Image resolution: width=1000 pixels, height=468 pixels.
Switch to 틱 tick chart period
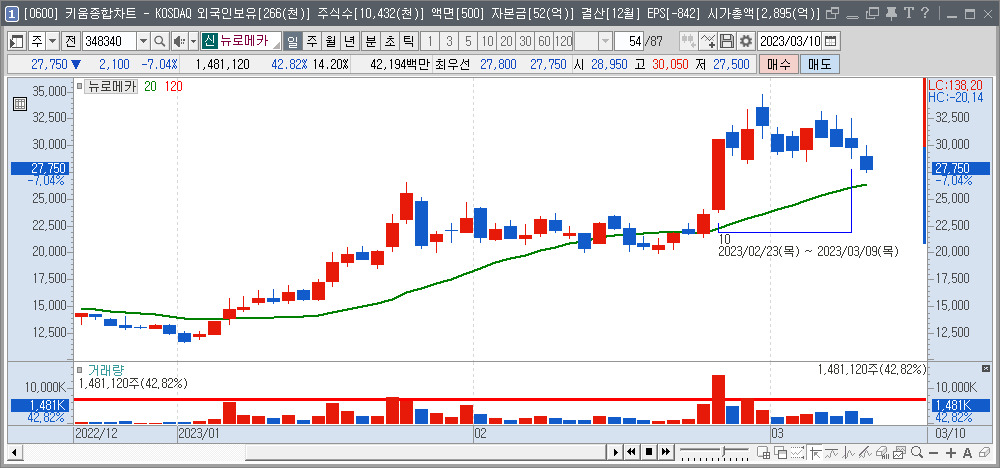coord(408,41)
